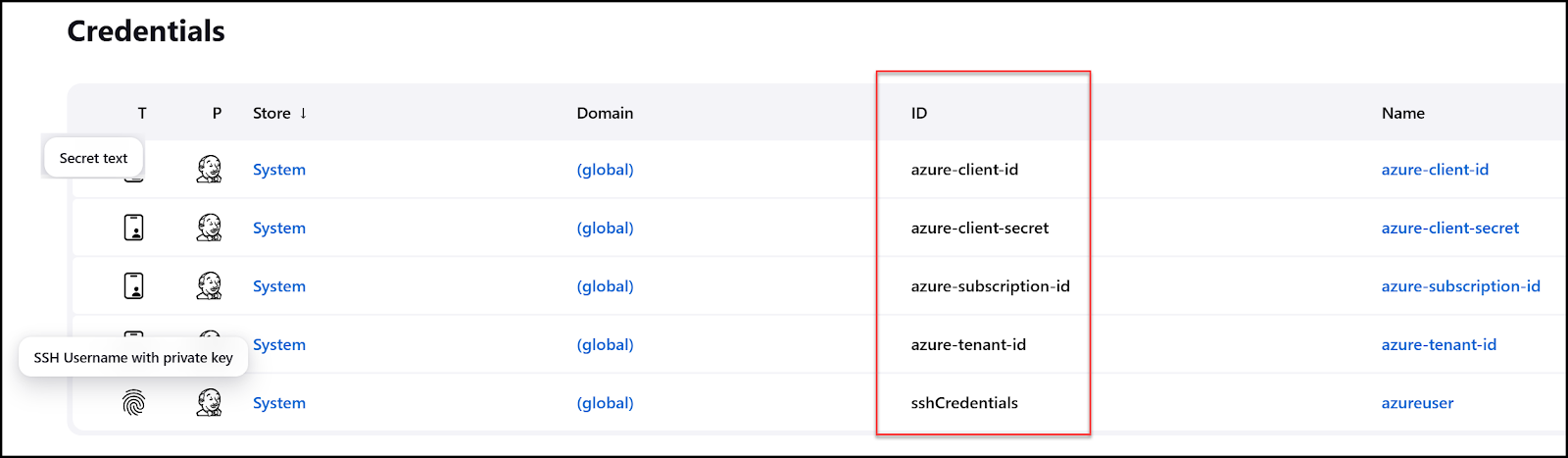The image size is (1568, 458).
Task: Click the azure-client-secret text in ID column
Action: click(x=980, y=228)
